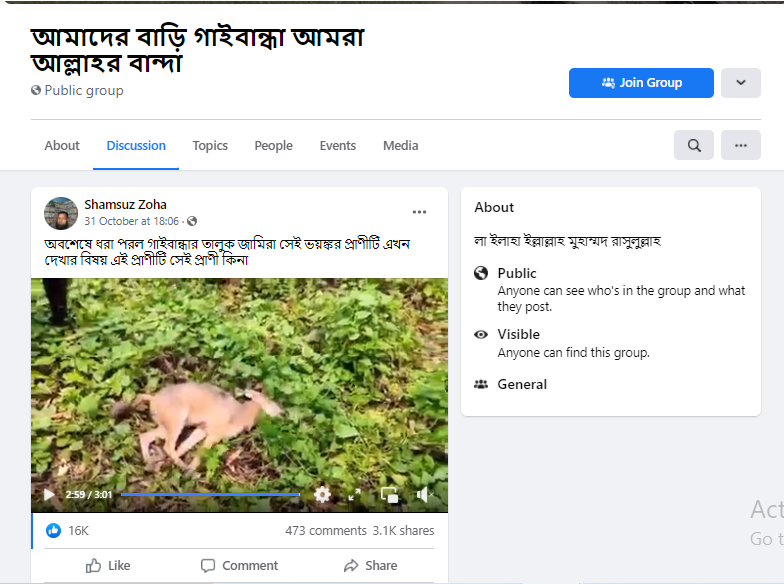Click the Join Group button
Viewport: 784px width, 584px height.
coord(641,83)
